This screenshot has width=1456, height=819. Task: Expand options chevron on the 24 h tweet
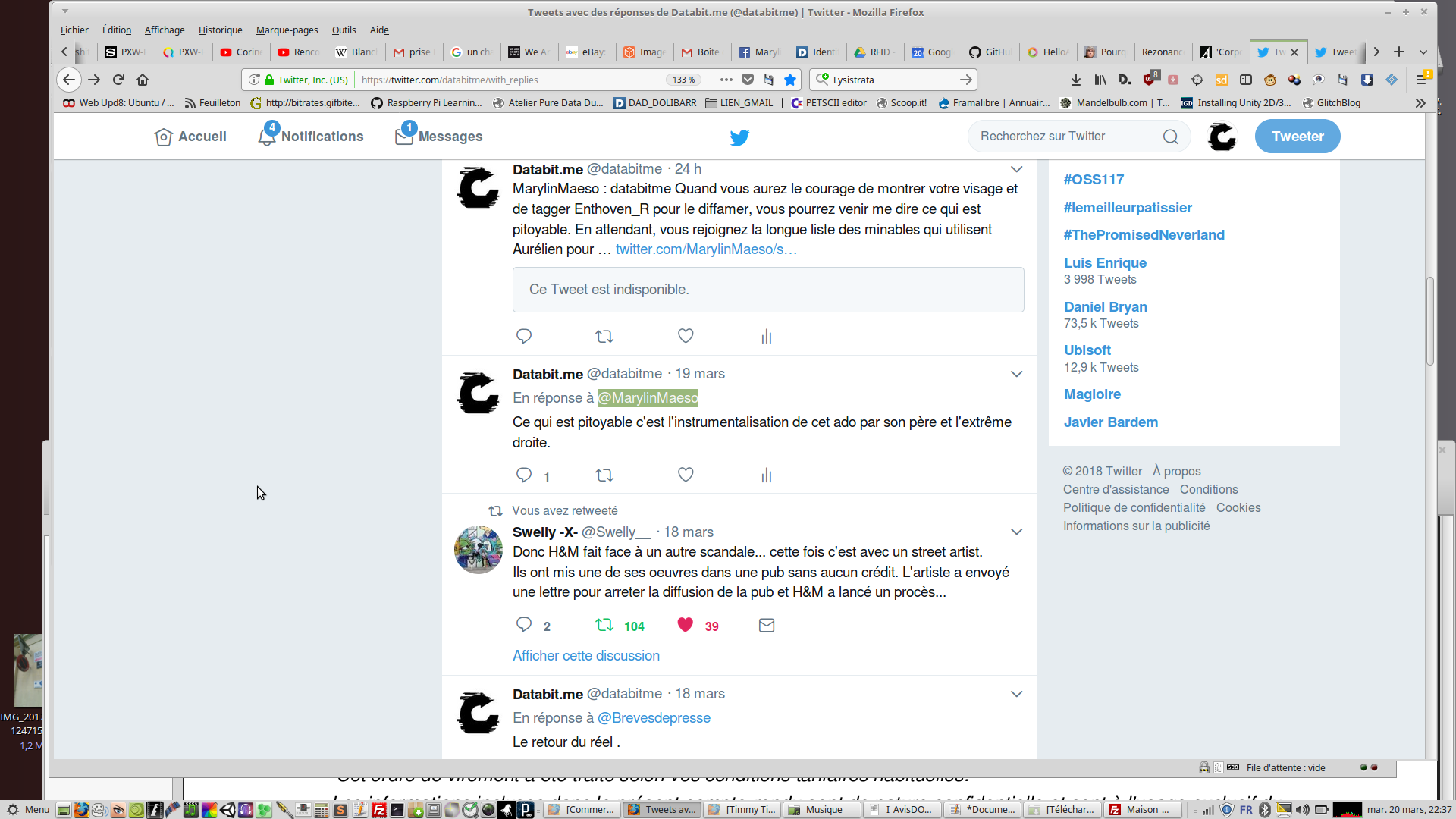[x=1016, y=169]
